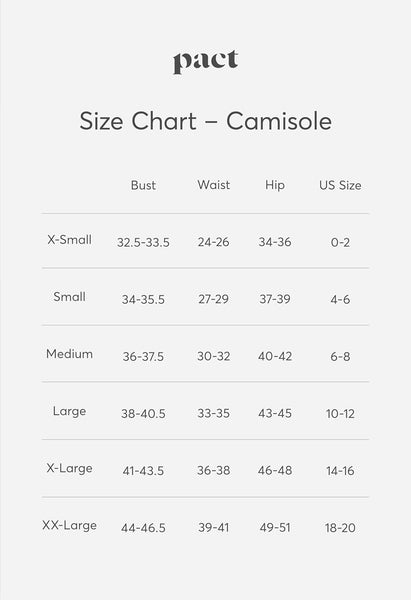Select the Small row label

[69, 297]
